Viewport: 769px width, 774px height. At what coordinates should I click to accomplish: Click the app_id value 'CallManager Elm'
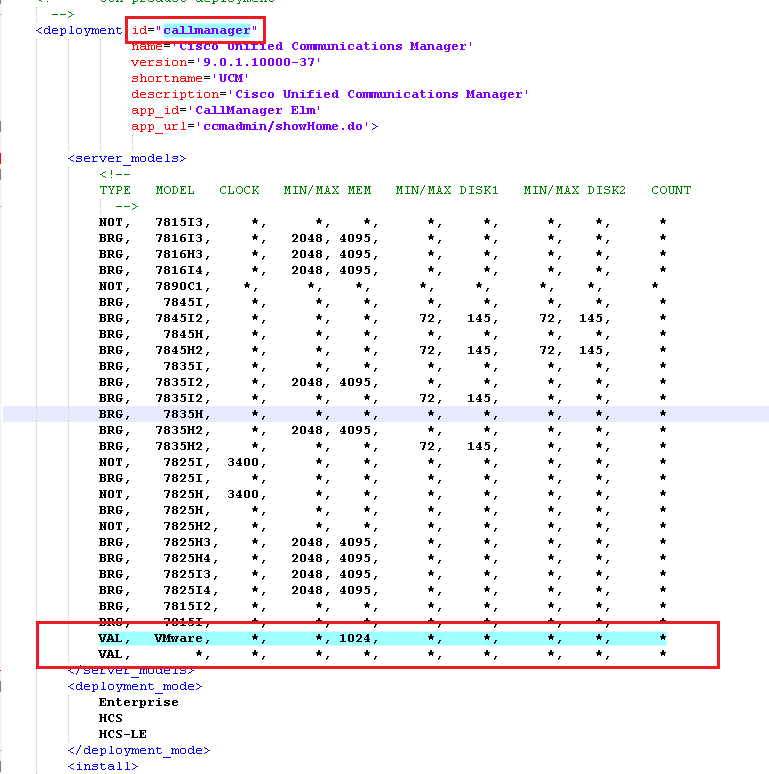255,110
